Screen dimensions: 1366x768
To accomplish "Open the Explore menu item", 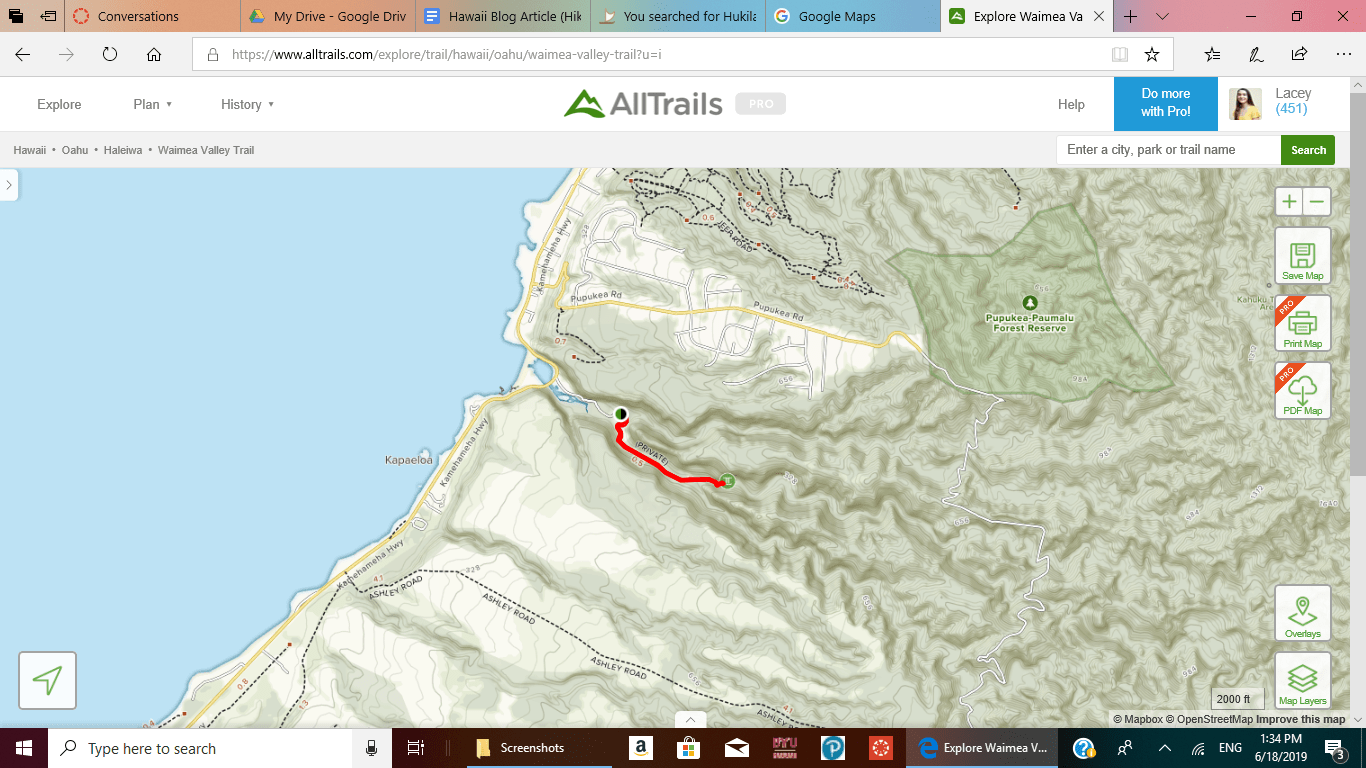I will pyautogui.click(x=59, y=104).
